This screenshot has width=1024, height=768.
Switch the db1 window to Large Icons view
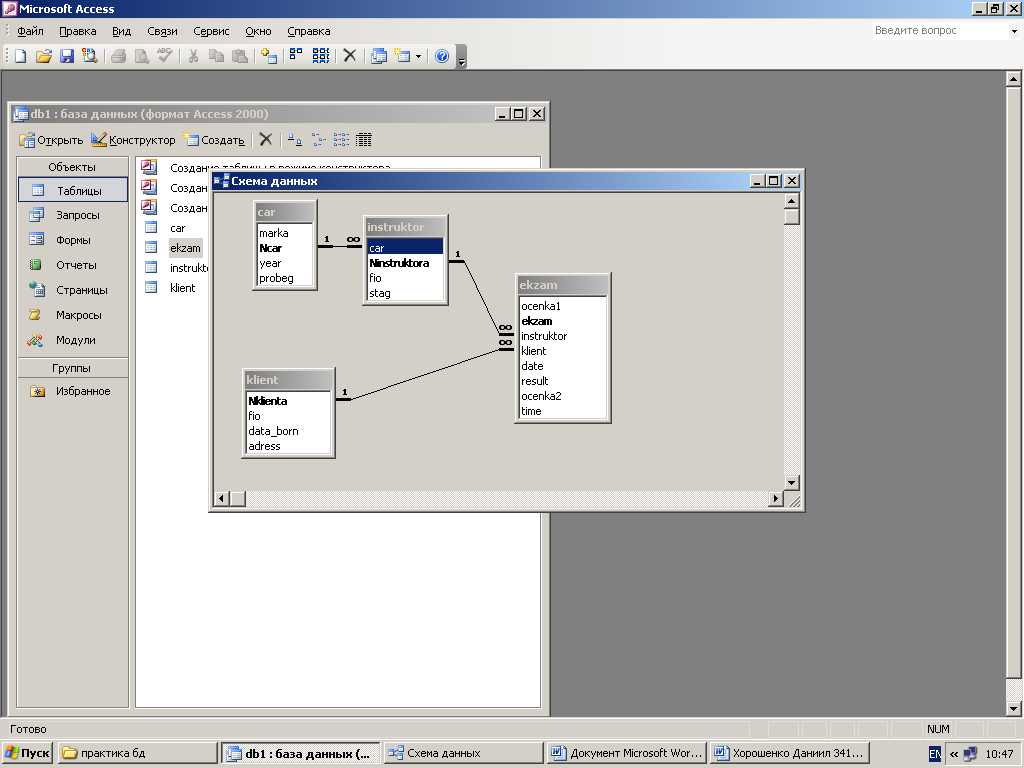295,140
